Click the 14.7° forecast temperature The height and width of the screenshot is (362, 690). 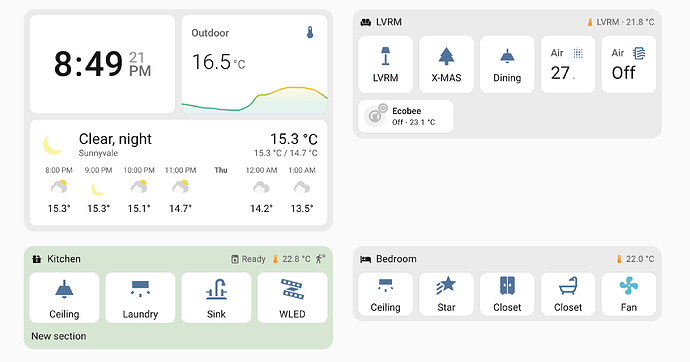(x=180, y=208)
